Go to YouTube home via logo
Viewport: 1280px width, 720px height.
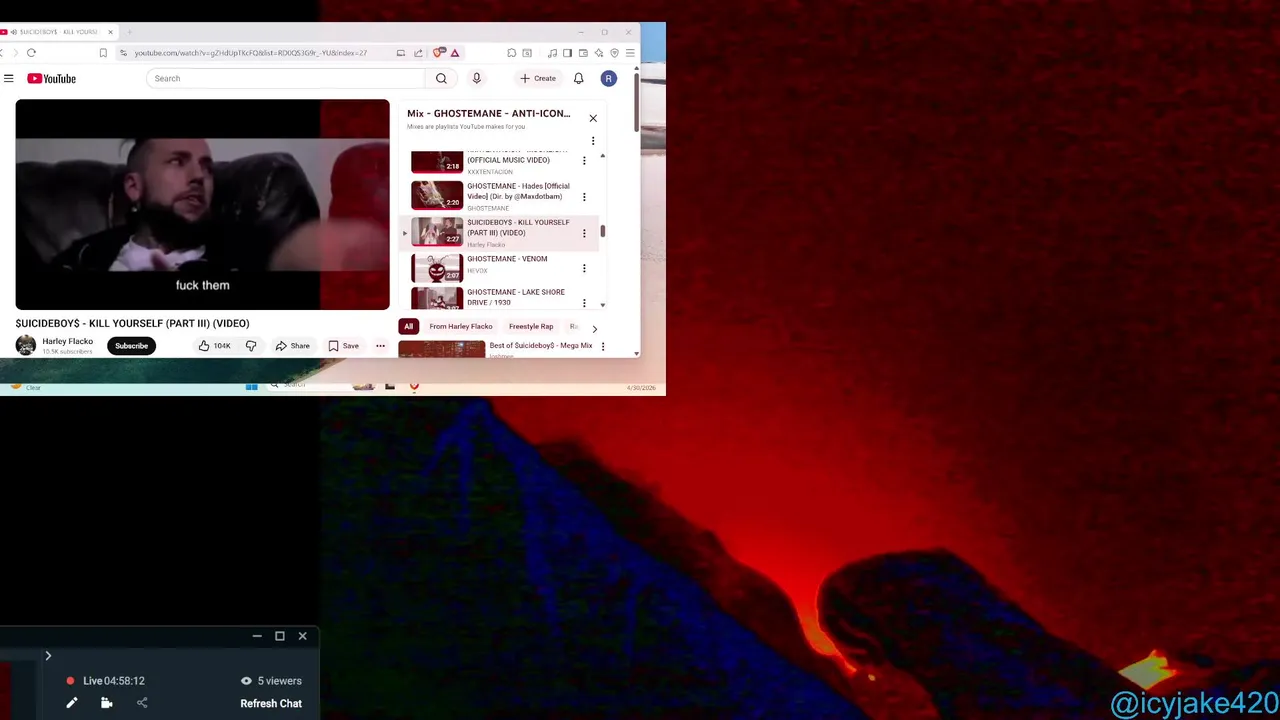click(x=51, y=78)
